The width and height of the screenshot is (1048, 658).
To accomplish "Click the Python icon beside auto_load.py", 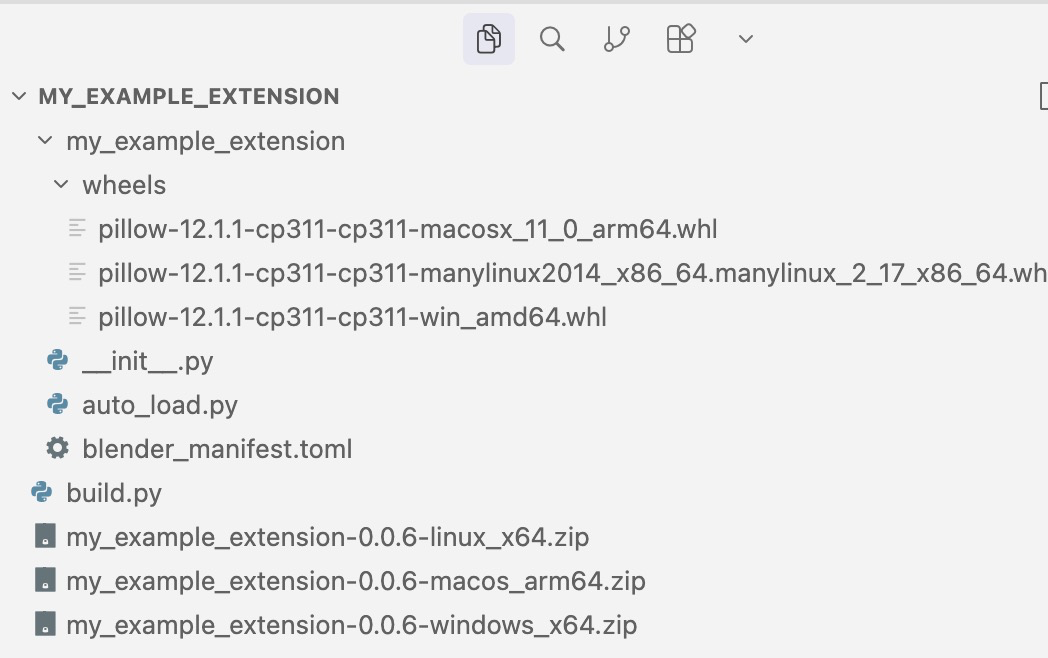I will 58,405.
